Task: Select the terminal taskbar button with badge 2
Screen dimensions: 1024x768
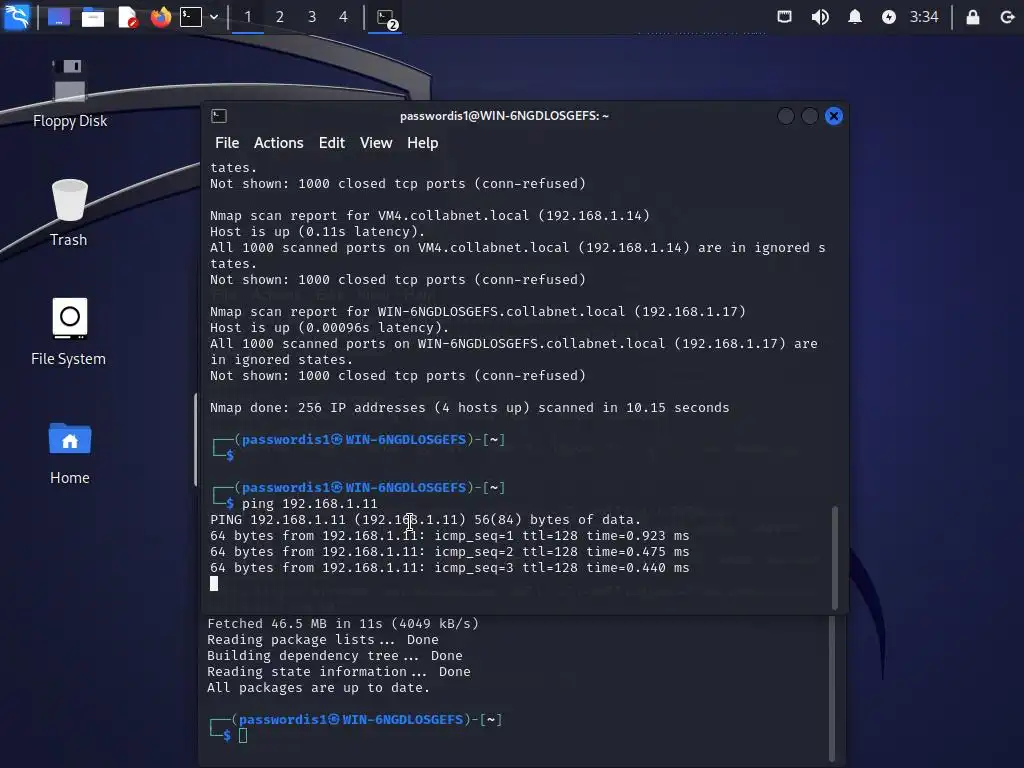Action: pyautogui.click(x=386, y=18)
